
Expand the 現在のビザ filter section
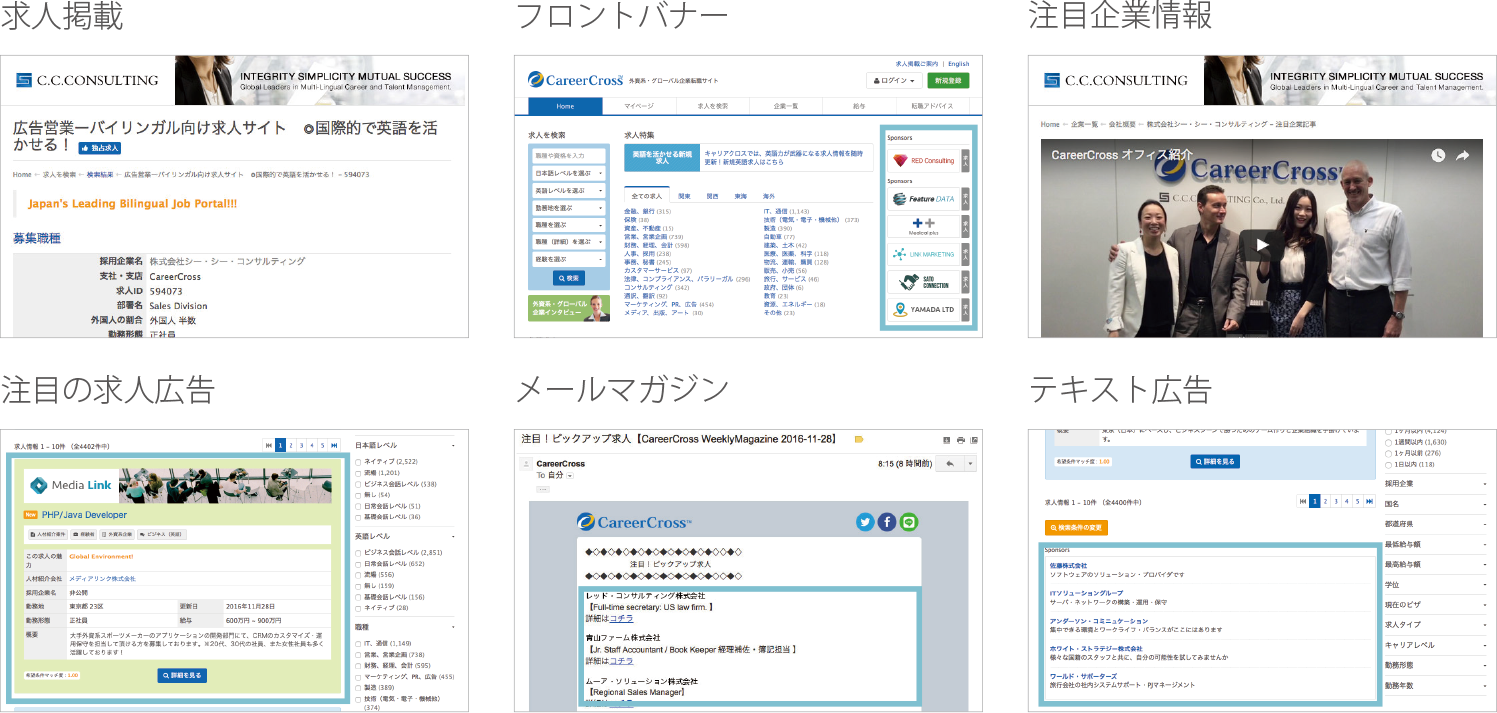click(x=1435, y=605)
